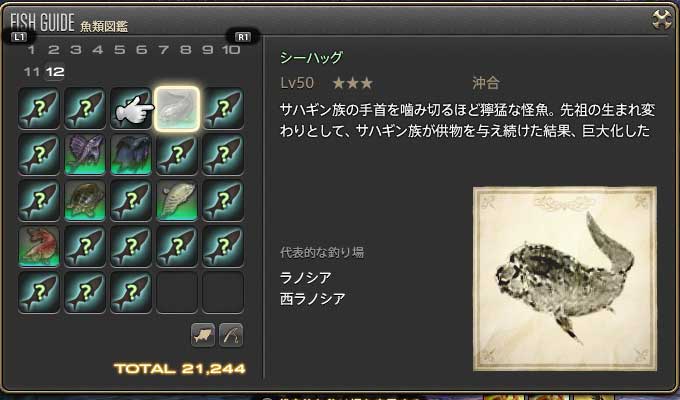This screenshot has width=680, height=400.
Task: Click the fish print illustration thumbnail
Action: (565, 279)
